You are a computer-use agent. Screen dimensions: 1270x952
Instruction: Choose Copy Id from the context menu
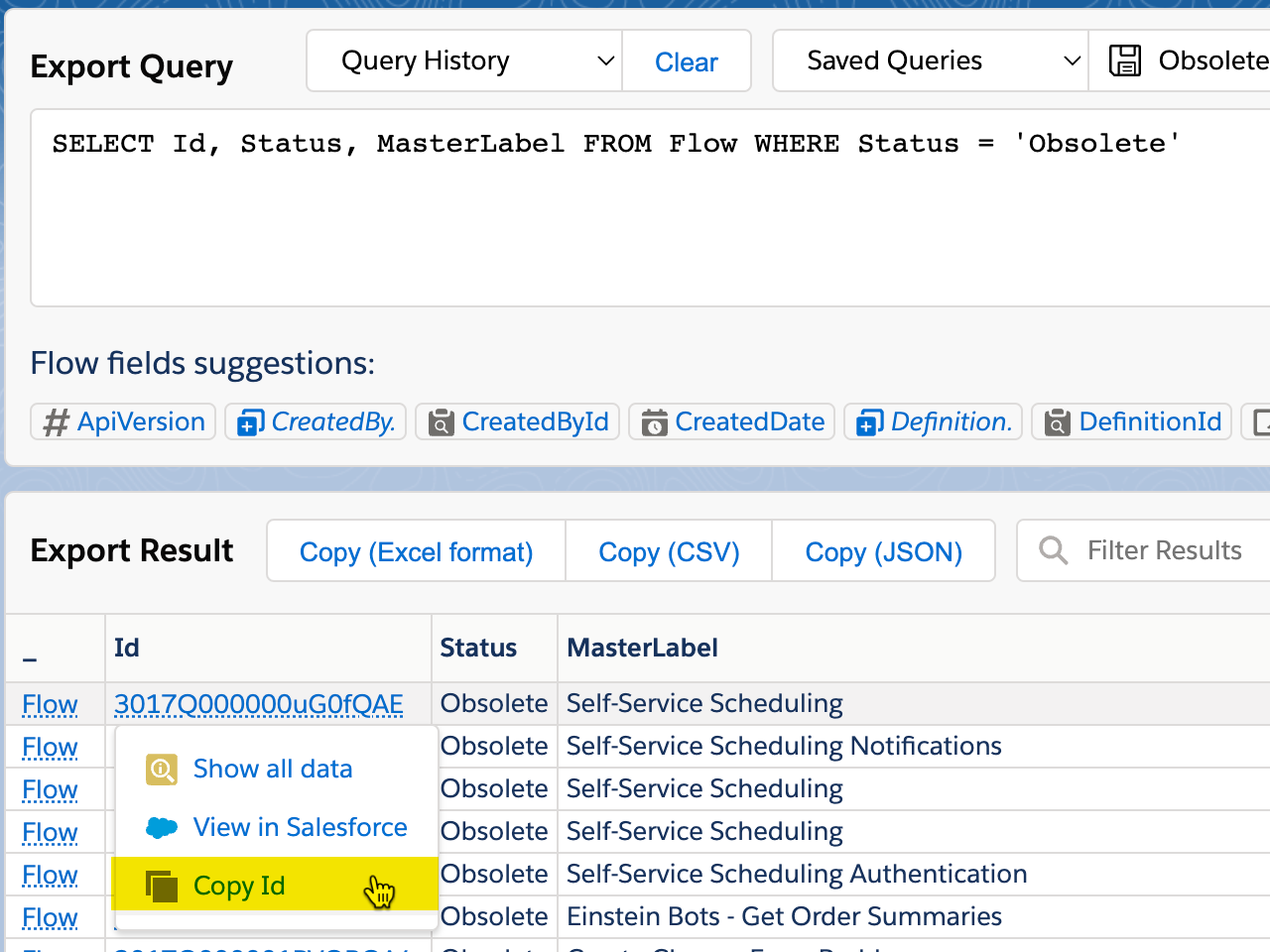[275, 885]
